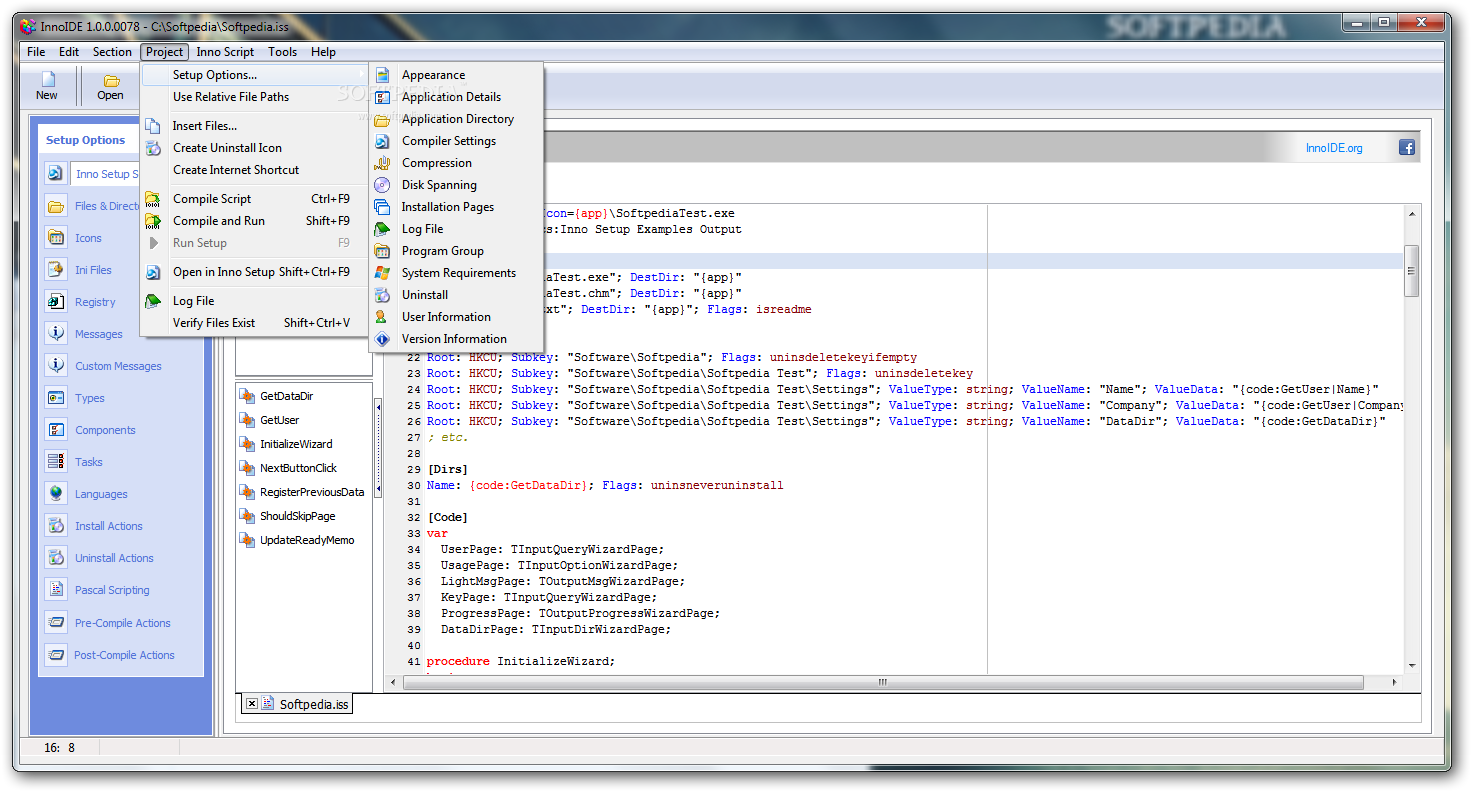
Task: Click the Compile and Run icon
Action: point(153,221)
